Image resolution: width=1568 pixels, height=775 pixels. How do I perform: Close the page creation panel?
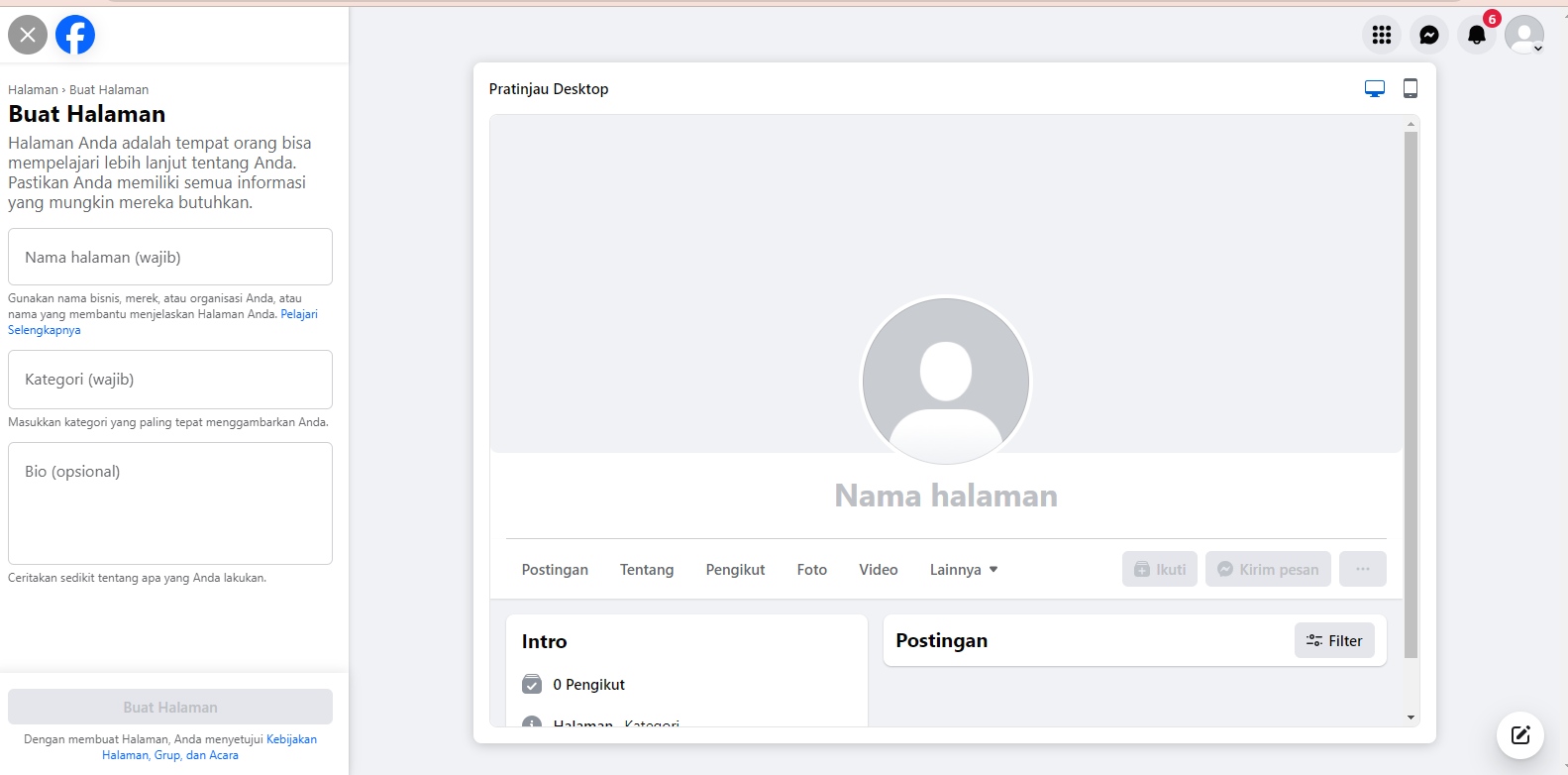pos(28,35)
